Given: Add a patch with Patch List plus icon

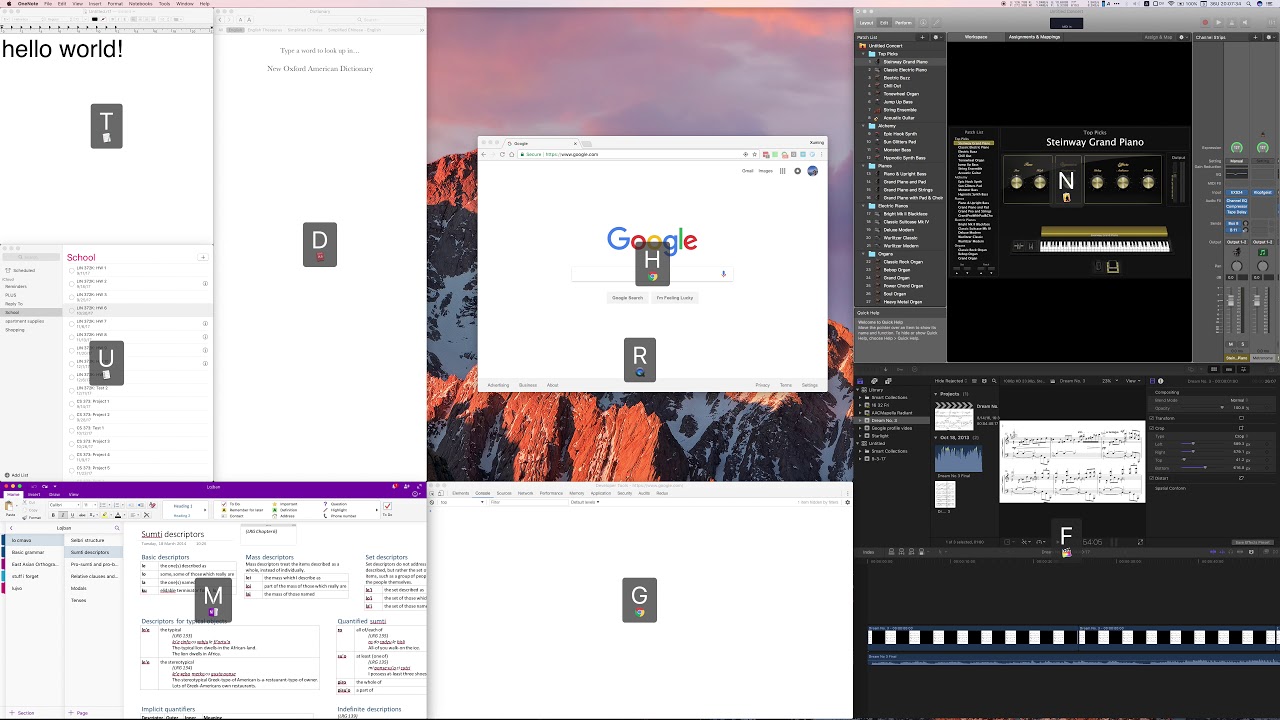Looking at the screenshot, I should point(922,37).
